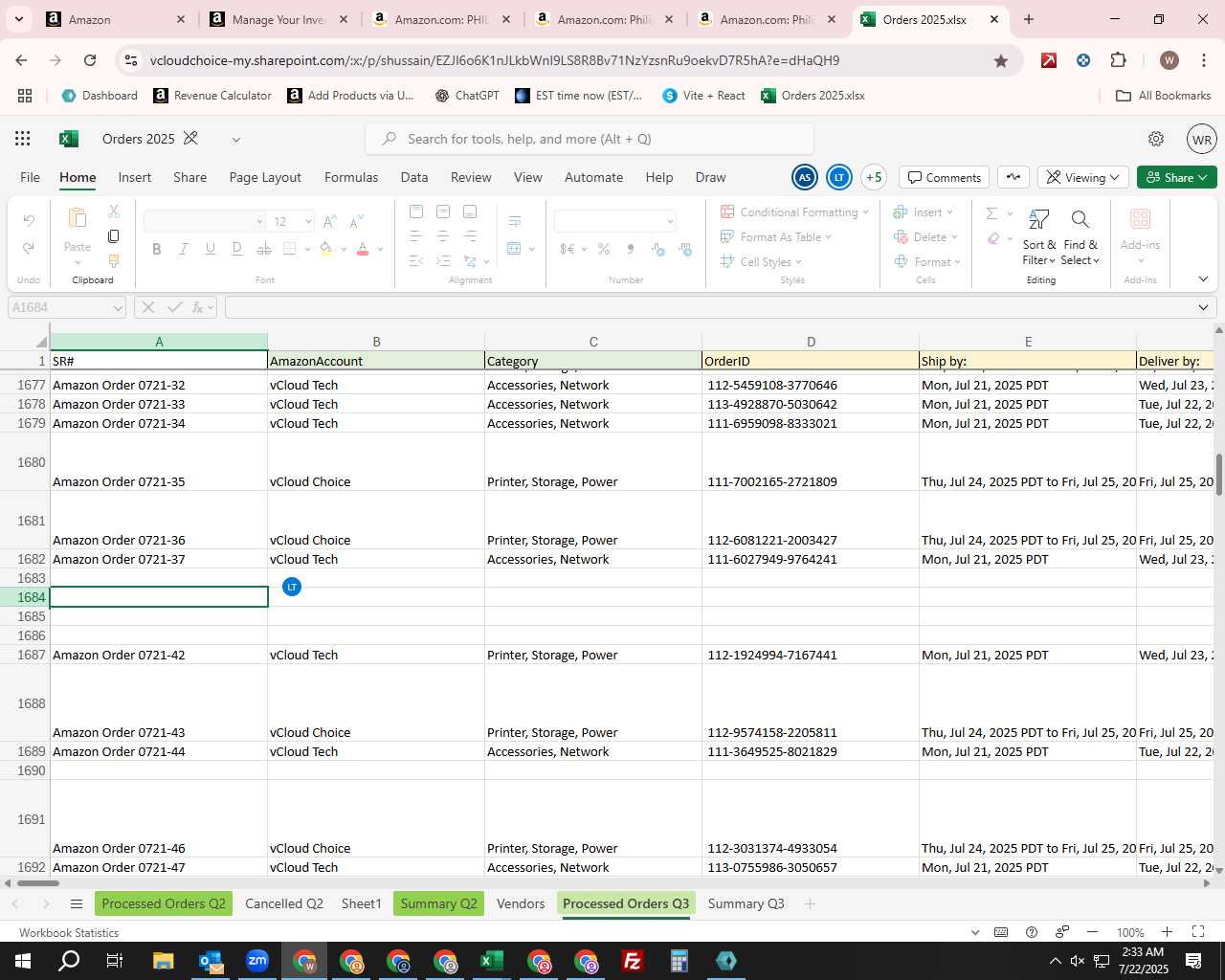1225x980 pixels.
Task: Click Workbook Statistics in status bar
Action: point(69,932)
